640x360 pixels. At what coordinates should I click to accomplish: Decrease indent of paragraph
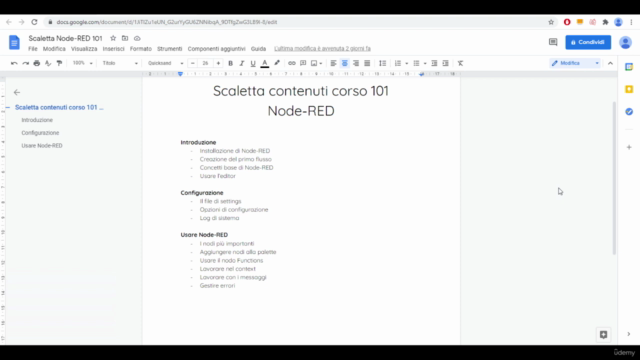[x=434, y=63]
